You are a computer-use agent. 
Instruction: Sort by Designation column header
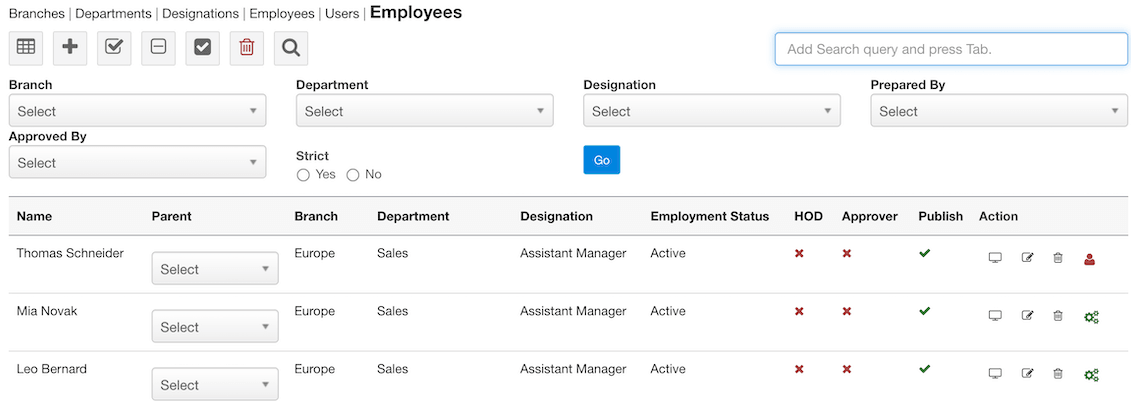pos(556,216)
